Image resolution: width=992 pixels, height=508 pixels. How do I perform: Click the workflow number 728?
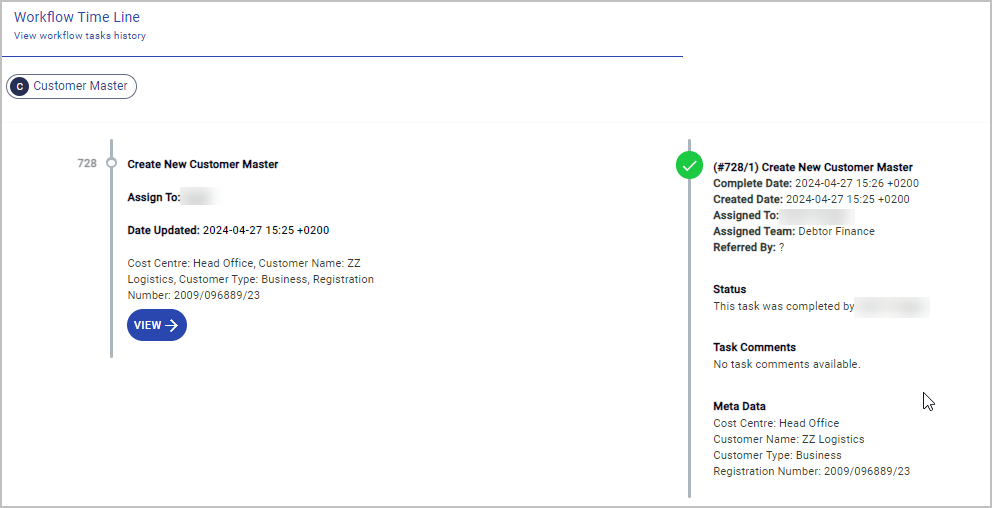87,163
